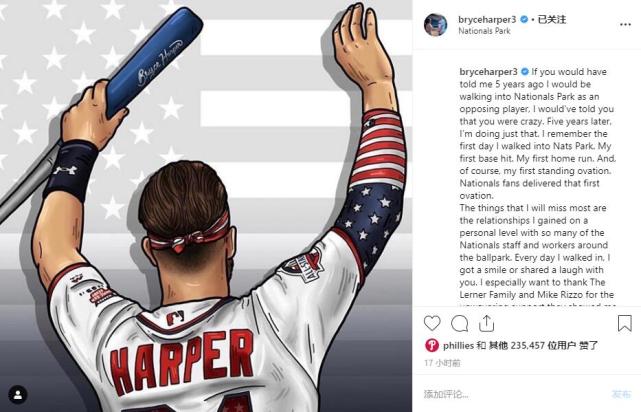
Task: Click the Harper illustration image
Action: pos(206,206)
